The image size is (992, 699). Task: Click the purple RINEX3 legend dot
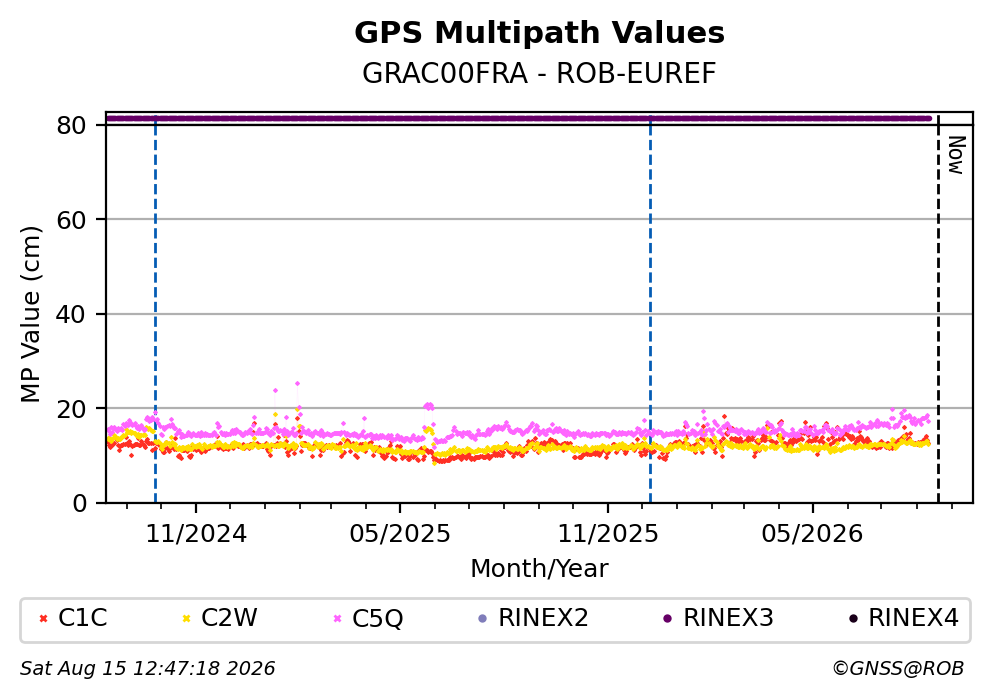coord(667,619)
